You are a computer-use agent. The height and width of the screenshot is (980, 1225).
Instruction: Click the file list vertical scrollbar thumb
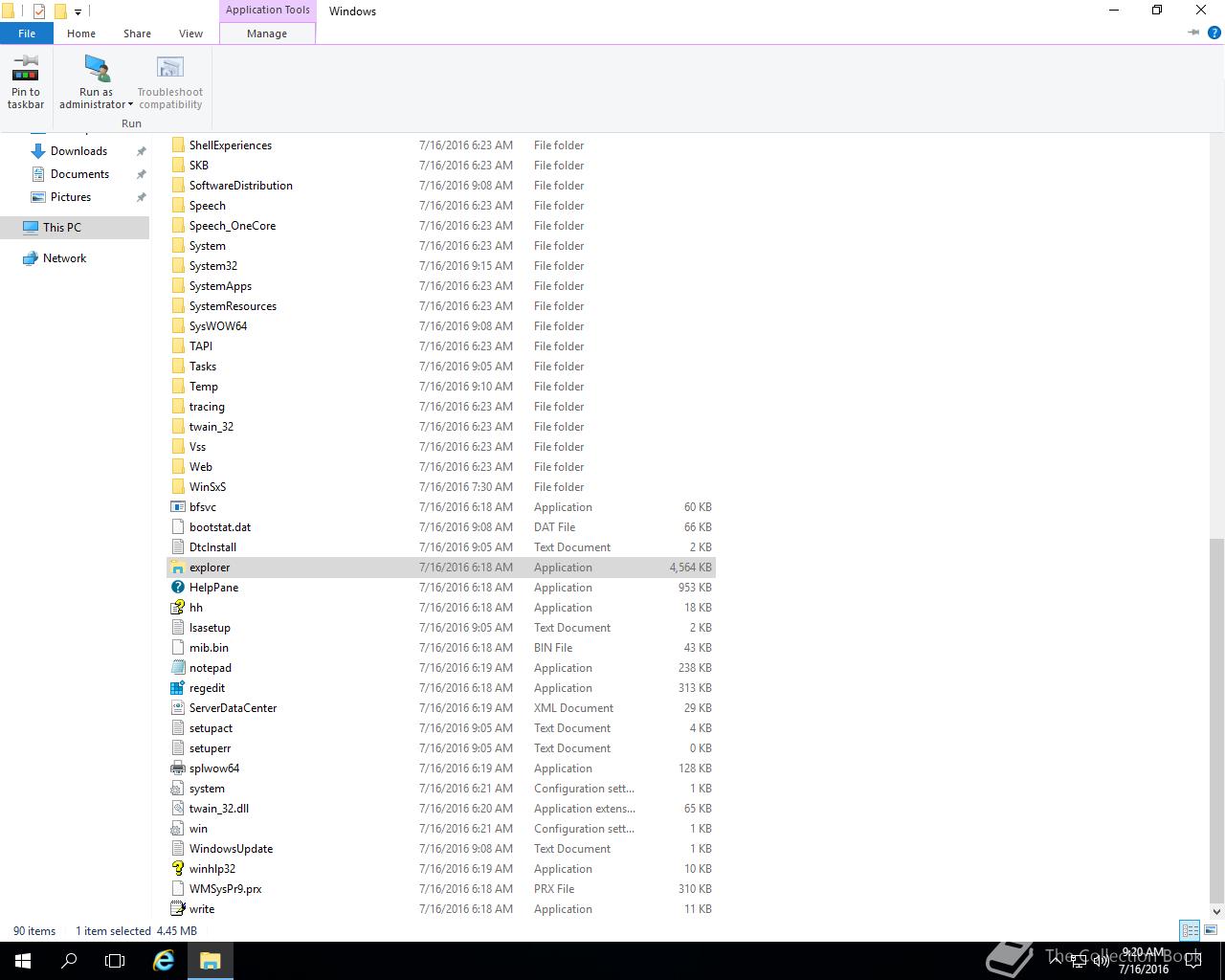click(x=1216, y=721)
